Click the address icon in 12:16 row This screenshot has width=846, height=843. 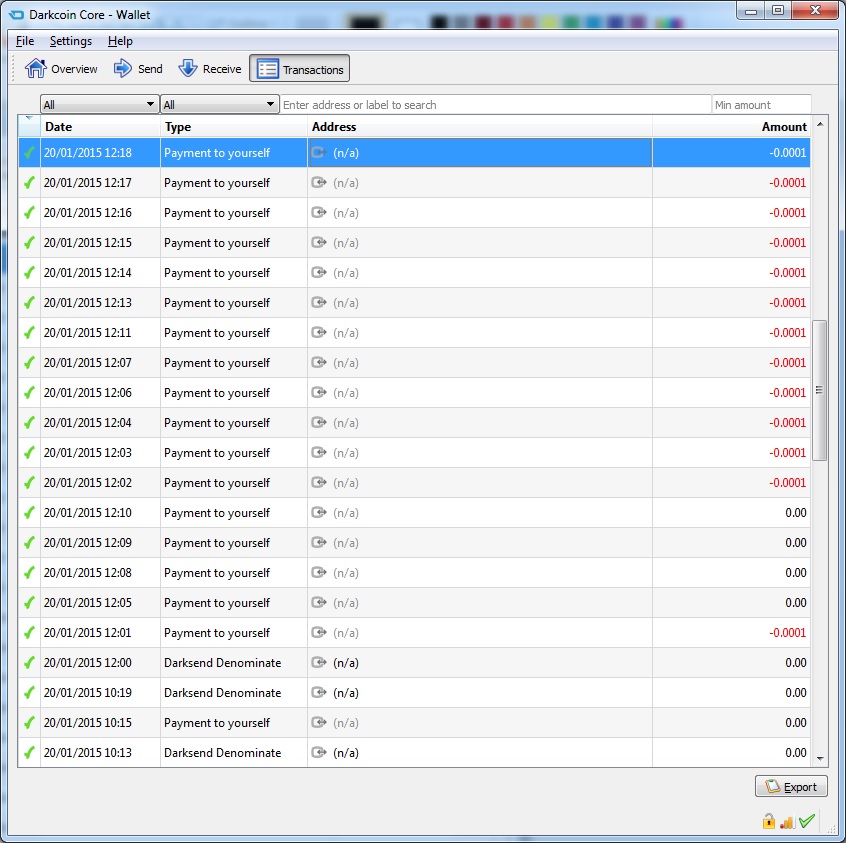[319, 212]
